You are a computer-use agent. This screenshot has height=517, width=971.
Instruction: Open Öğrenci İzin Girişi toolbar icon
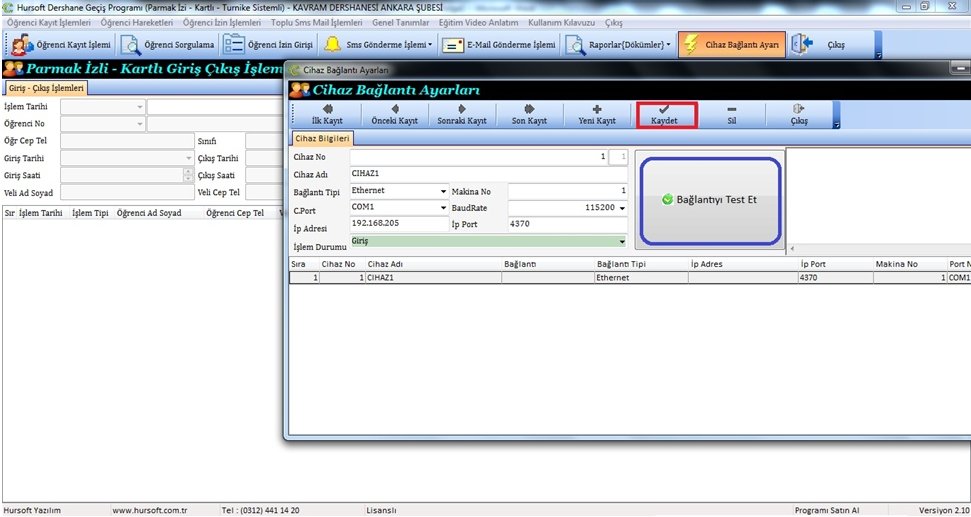pyautogui.click(x=234, y=45)
